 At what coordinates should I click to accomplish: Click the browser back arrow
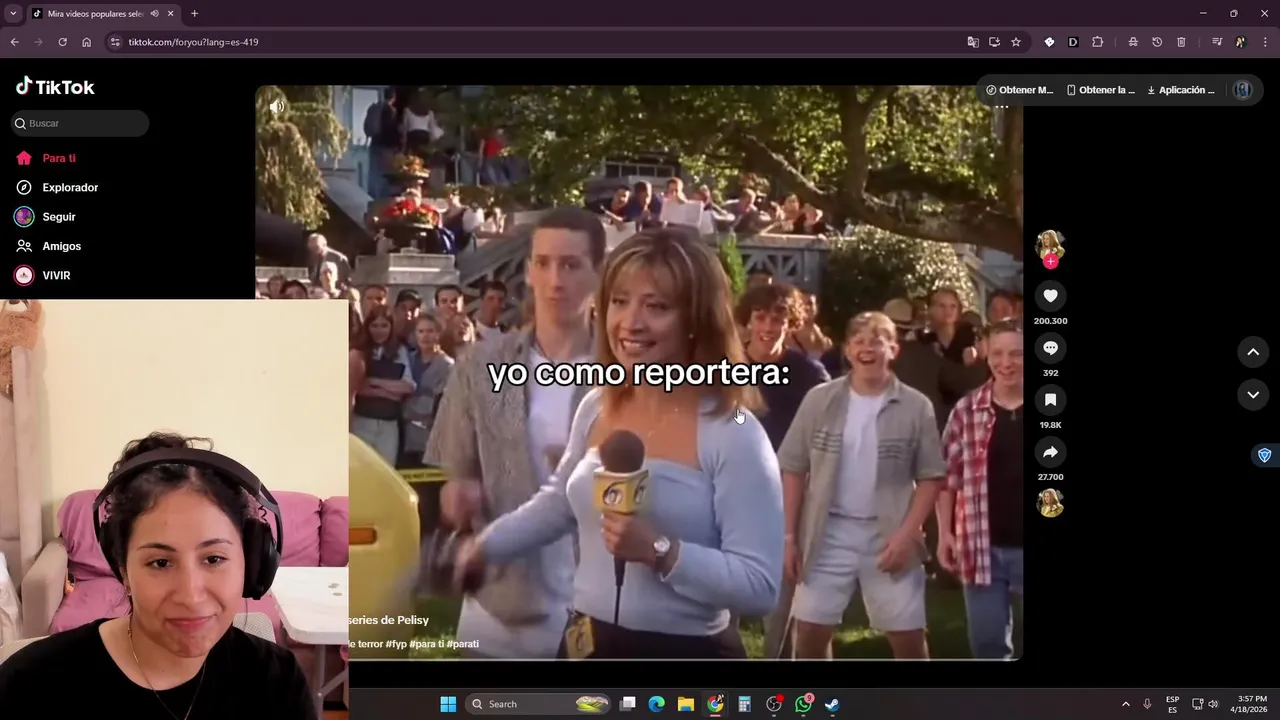pyautogui.click(x=14, y=42)
